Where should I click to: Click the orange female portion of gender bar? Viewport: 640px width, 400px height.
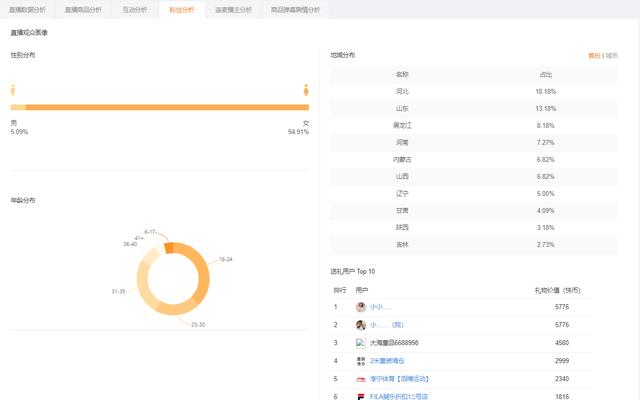pos(167,107)
